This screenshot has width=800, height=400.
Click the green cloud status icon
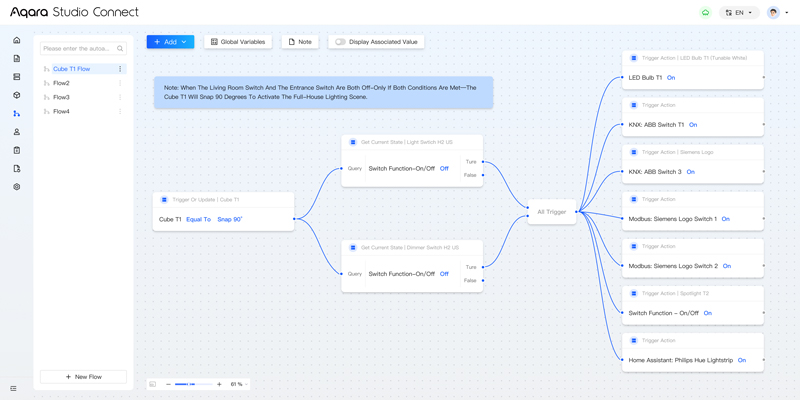click(705, 13)
